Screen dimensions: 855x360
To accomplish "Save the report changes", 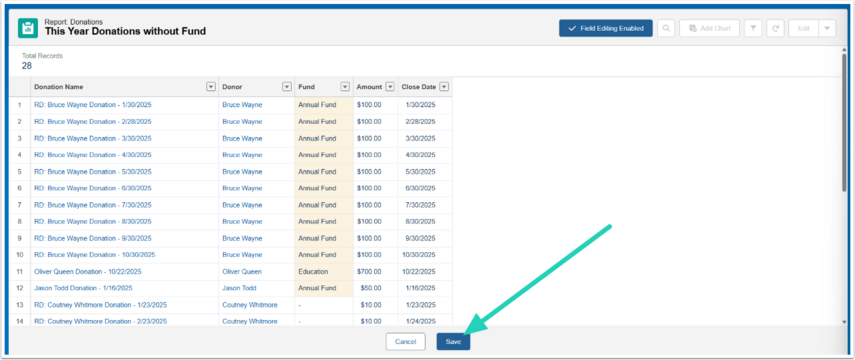I will tap(453, 341).
